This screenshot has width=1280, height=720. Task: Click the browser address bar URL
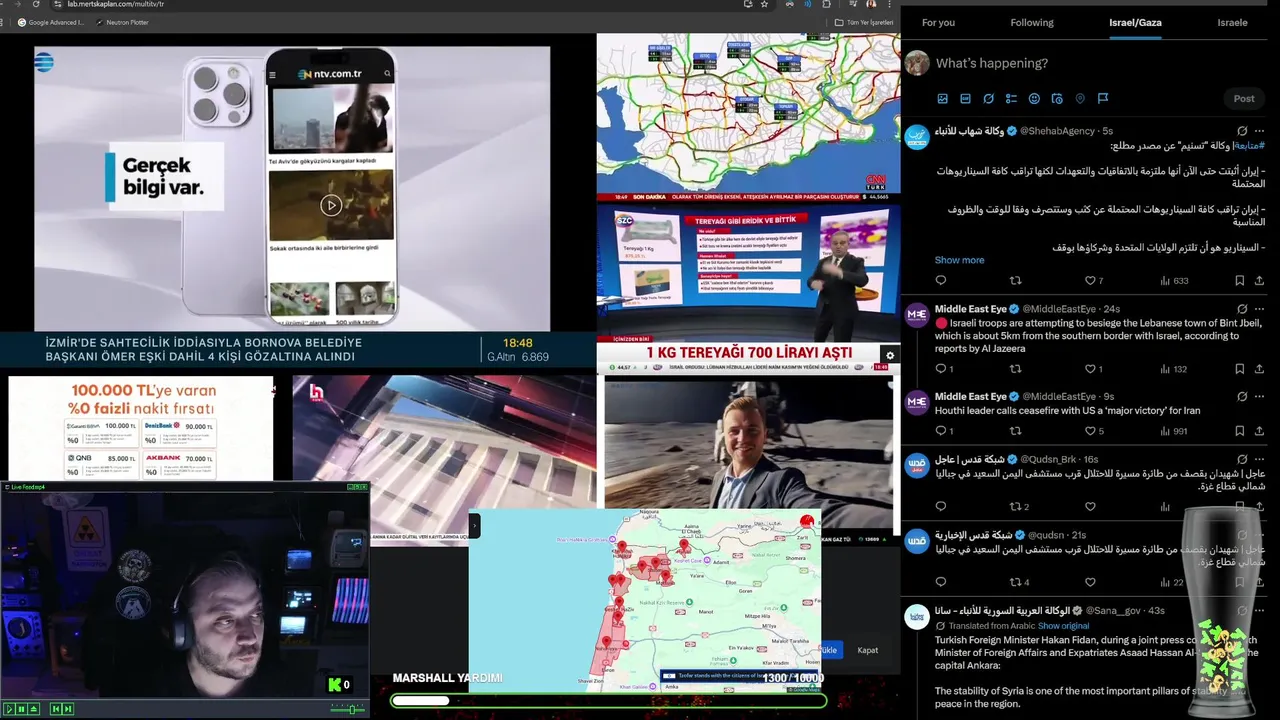[x=115, y=4]
